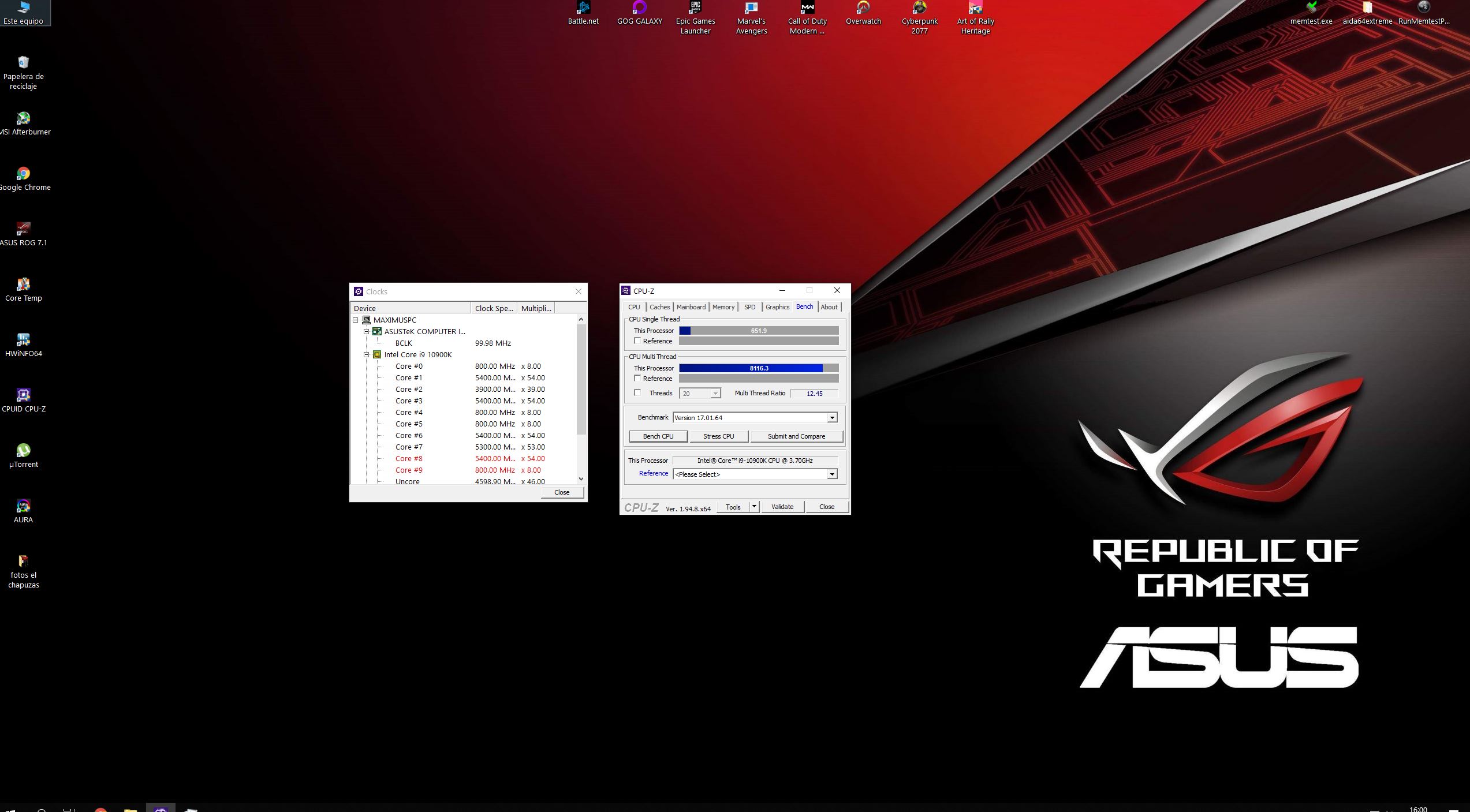Open Overwatch desktop shortcut
Image resolution: width=1470 pixels, height=812 pixels.
pyautogui.click(x=863, y=13)
